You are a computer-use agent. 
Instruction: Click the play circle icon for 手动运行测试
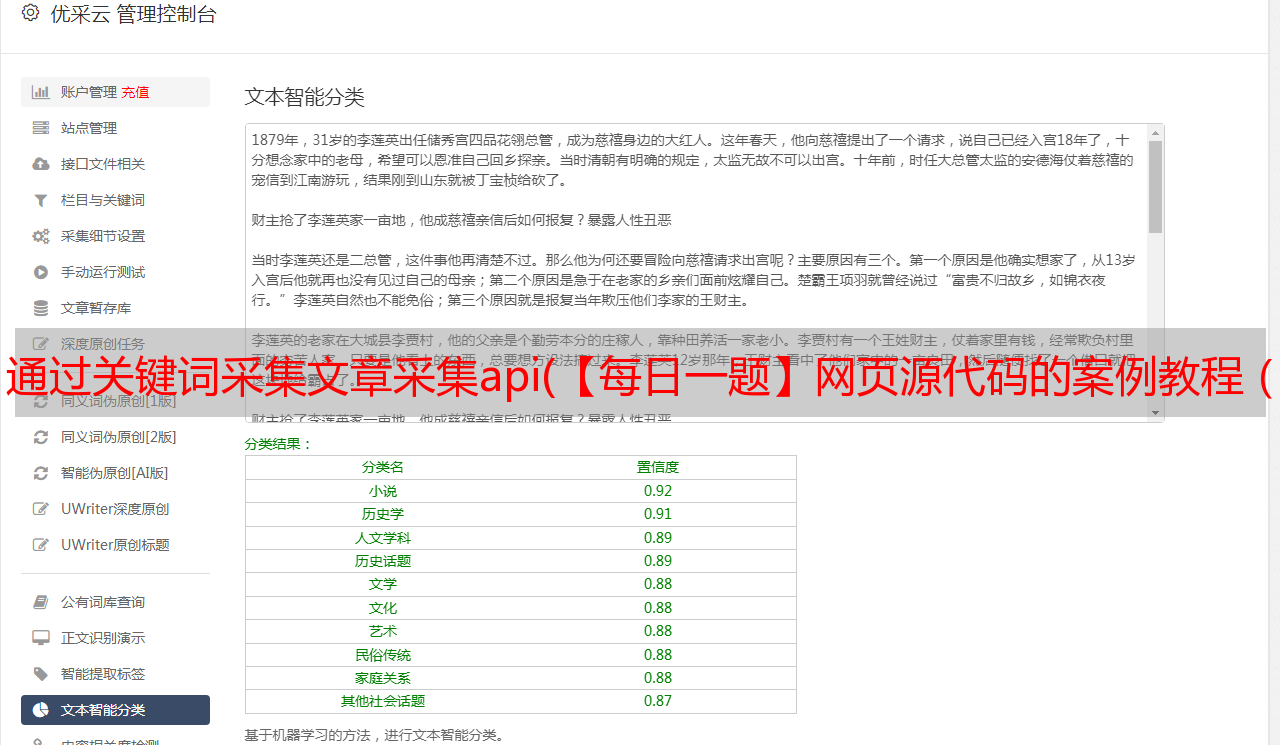pos(41,272)
